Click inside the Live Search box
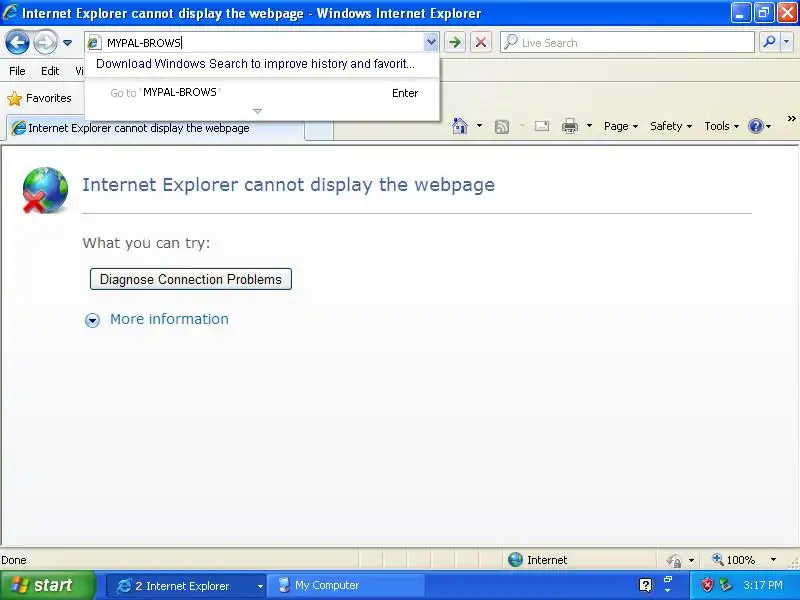 [628, 42]
